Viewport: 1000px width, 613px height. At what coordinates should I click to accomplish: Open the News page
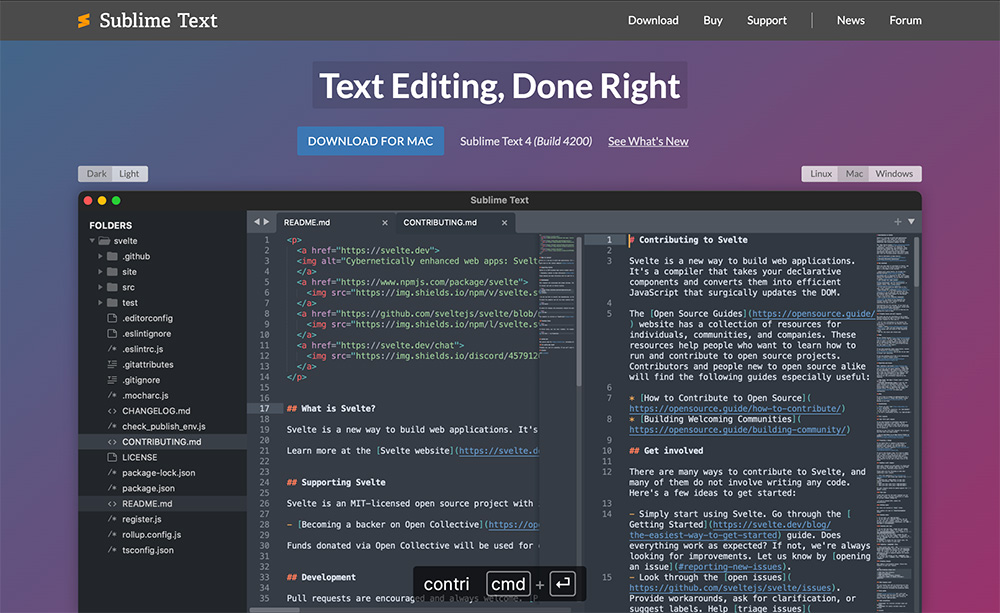coord(851,20)
